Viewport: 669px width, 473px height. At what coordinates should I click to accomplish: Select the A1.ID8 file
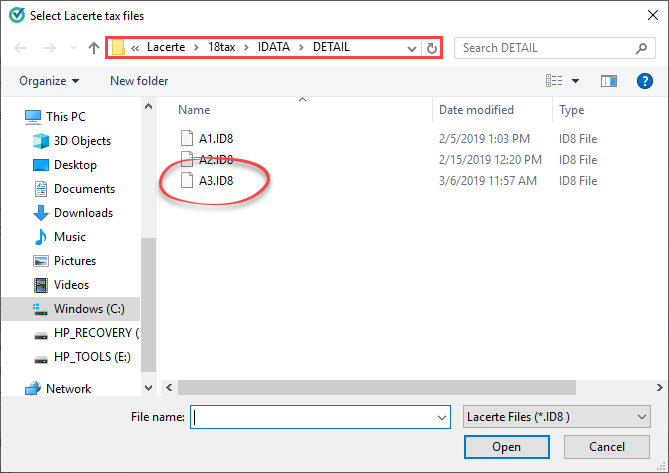coord(216,139)
